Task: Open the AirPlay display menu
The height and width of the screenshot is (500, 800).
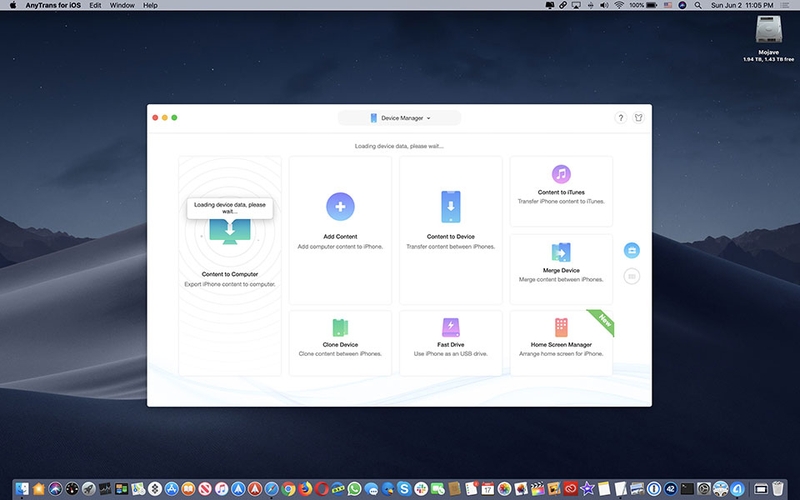Action: point(576,5)
